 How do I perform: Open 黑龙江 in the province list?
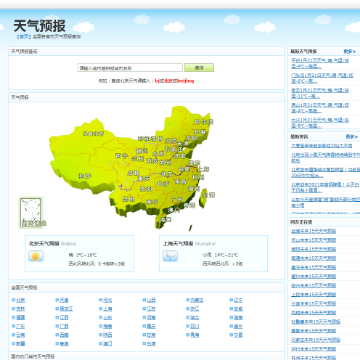(66, 309)
